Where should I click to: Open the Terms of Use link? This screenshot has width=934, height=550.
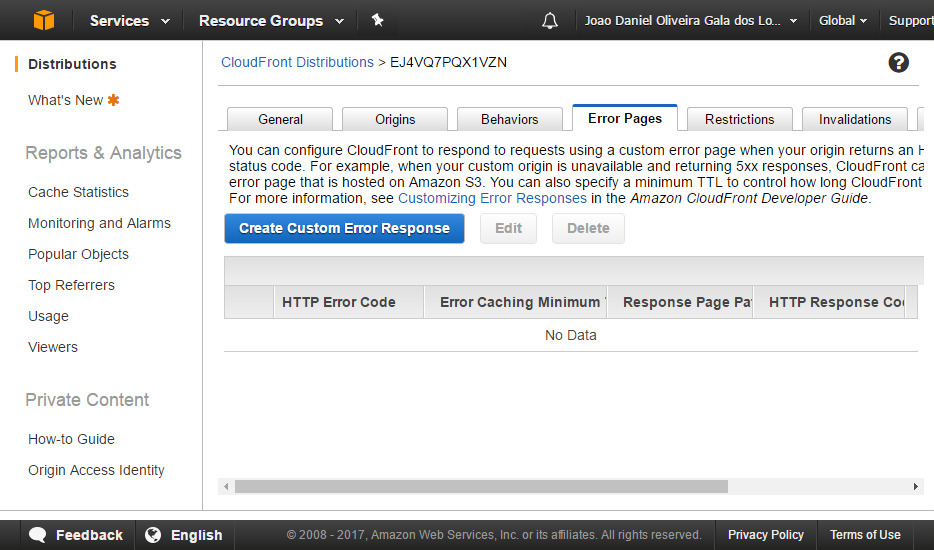point(865,535)
